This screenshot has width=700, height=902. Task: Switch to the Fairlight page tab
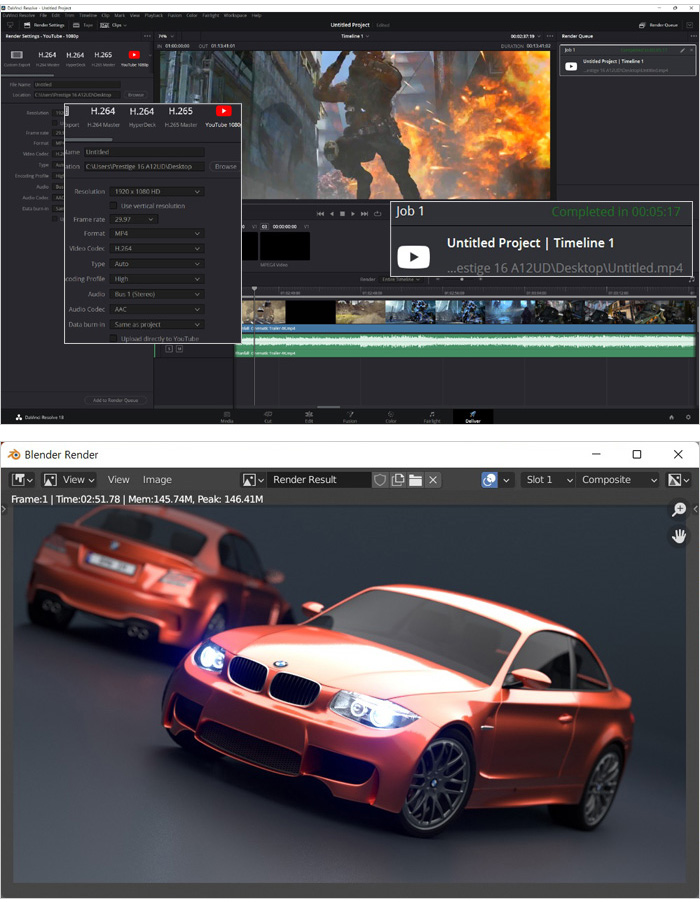(x=432, y=416)
